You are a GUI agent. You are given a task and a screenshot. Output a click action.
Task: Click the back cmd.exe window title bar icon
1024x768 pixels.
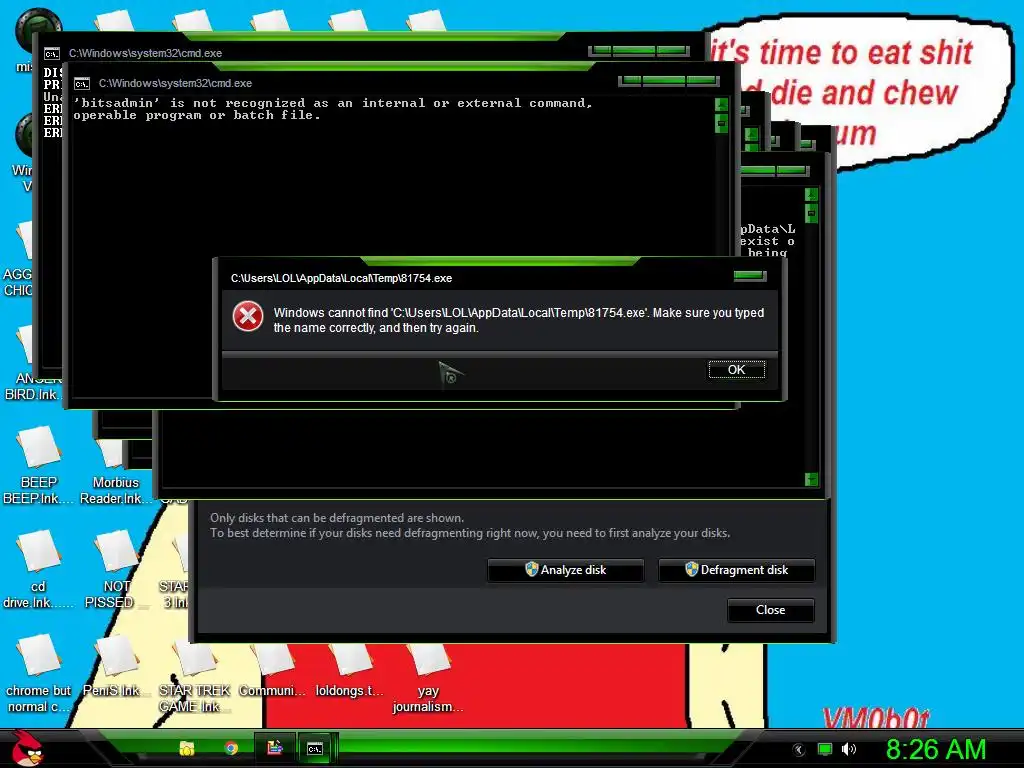point(52,54)
